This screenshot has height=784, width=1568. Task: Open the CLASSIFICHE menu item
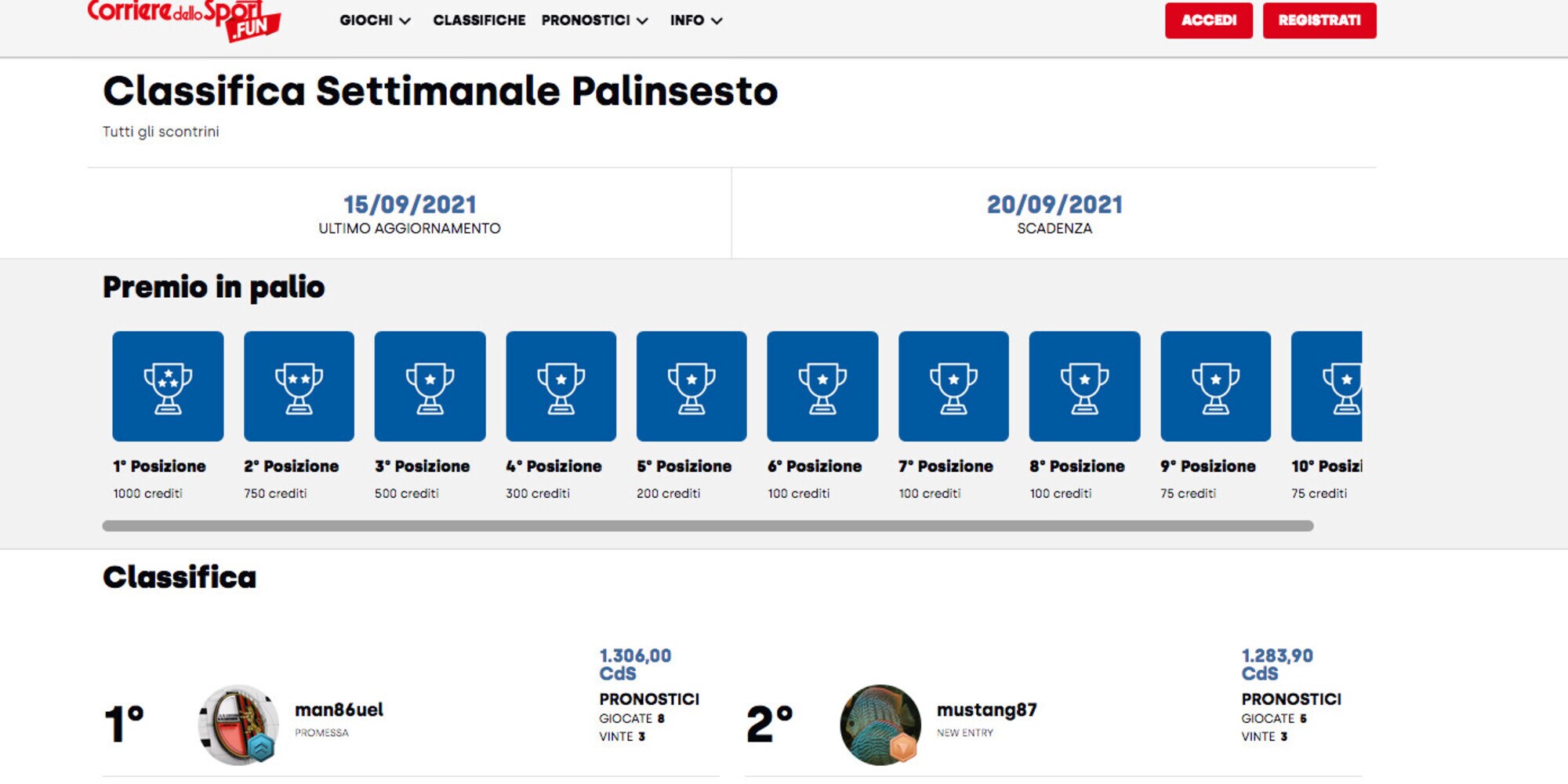pyautogui.click(x=479, y=20)
